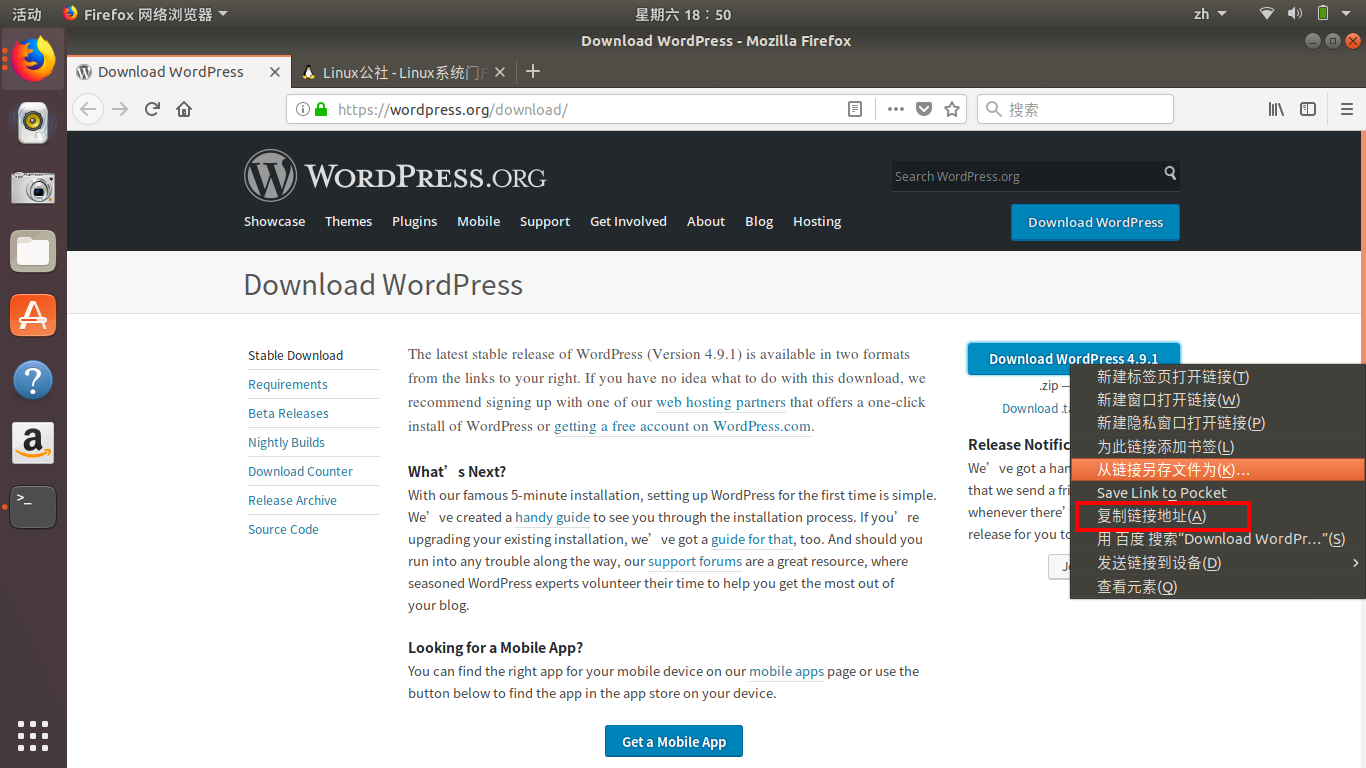Click the WordPress.org search magnifier icon
The image size is (1366, 768).
1170,174
